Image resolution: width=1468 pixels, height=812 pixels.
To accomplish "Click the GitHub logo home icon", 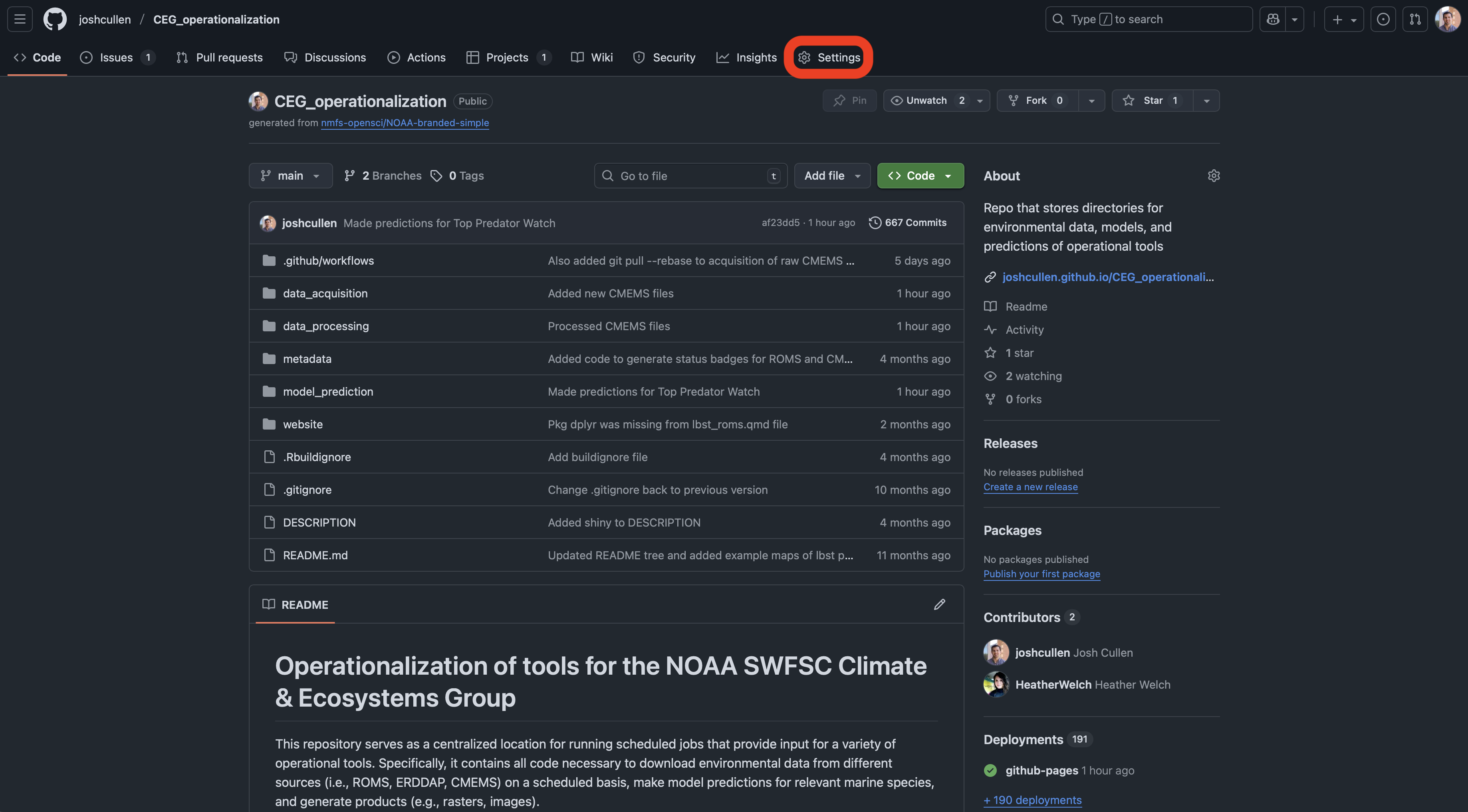I will [55, 20].
